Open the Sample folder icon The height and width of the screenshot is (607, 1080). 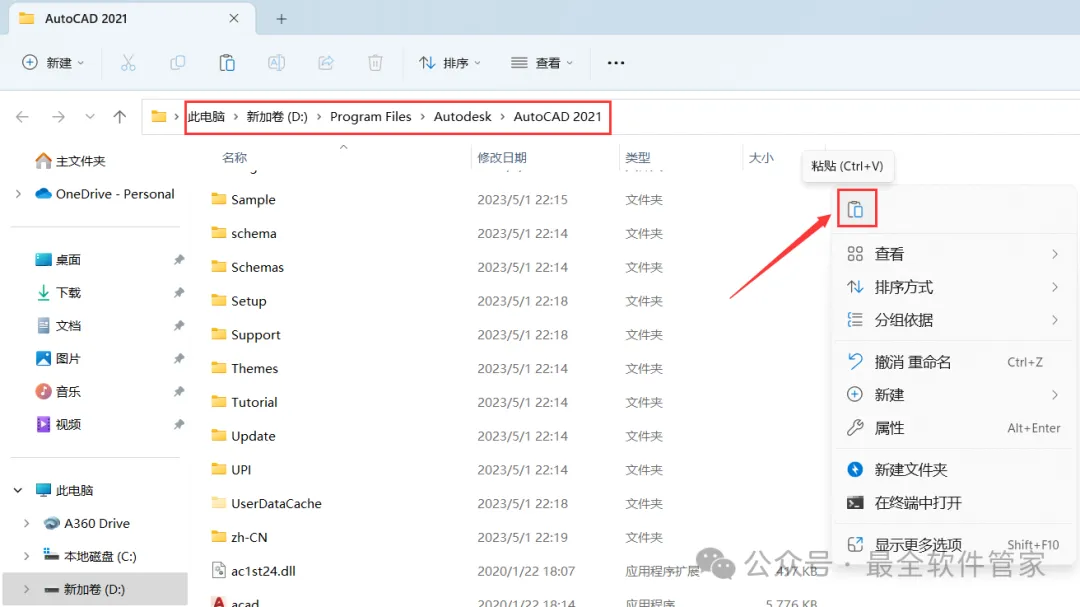[219, 199]
